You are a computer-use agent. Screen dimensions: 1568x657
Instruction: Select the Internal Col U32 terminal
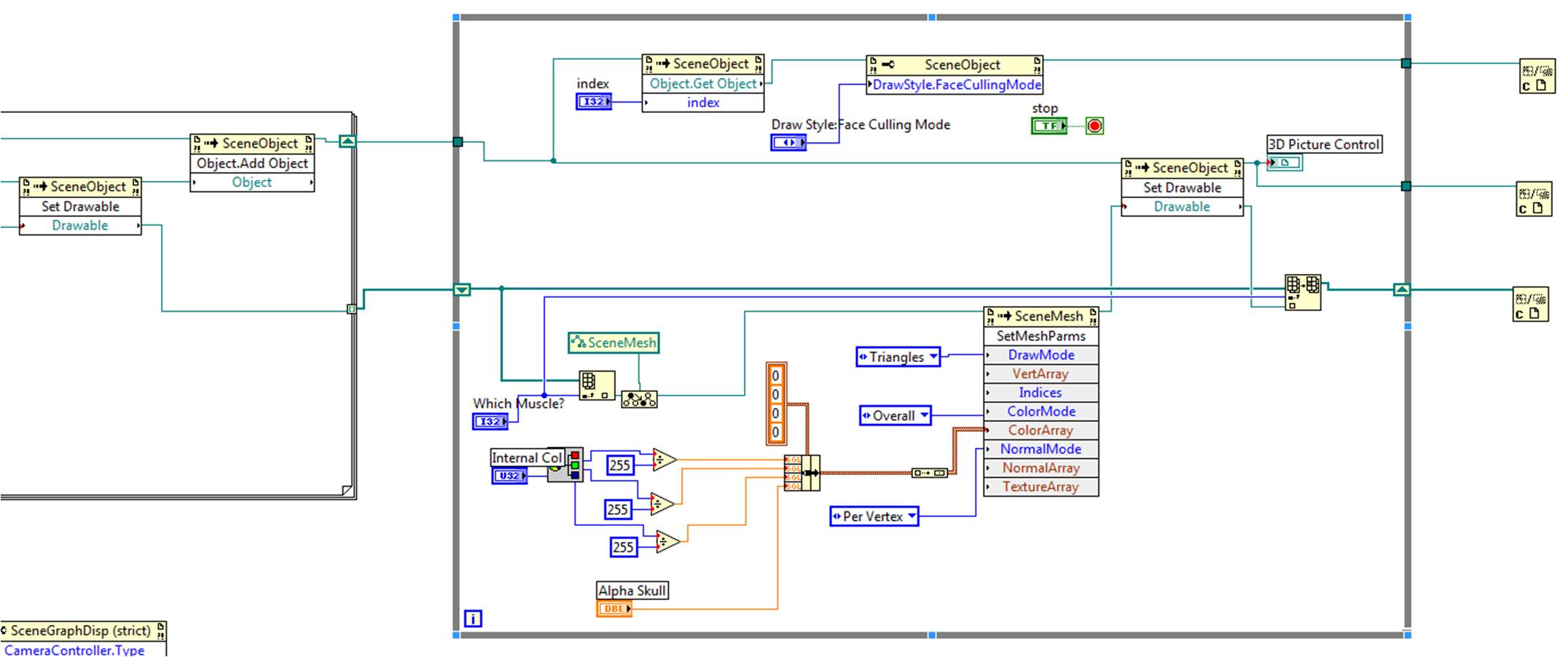click(509, 476)
